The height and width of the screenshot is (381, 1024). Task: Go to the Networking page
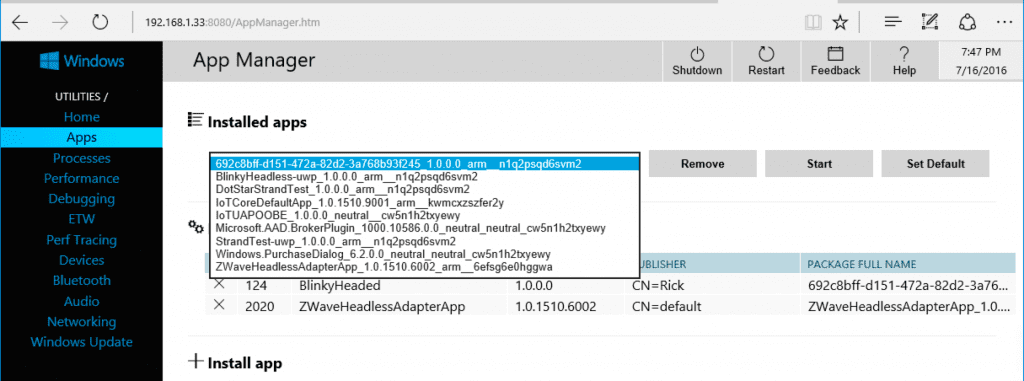click(82, 322)
